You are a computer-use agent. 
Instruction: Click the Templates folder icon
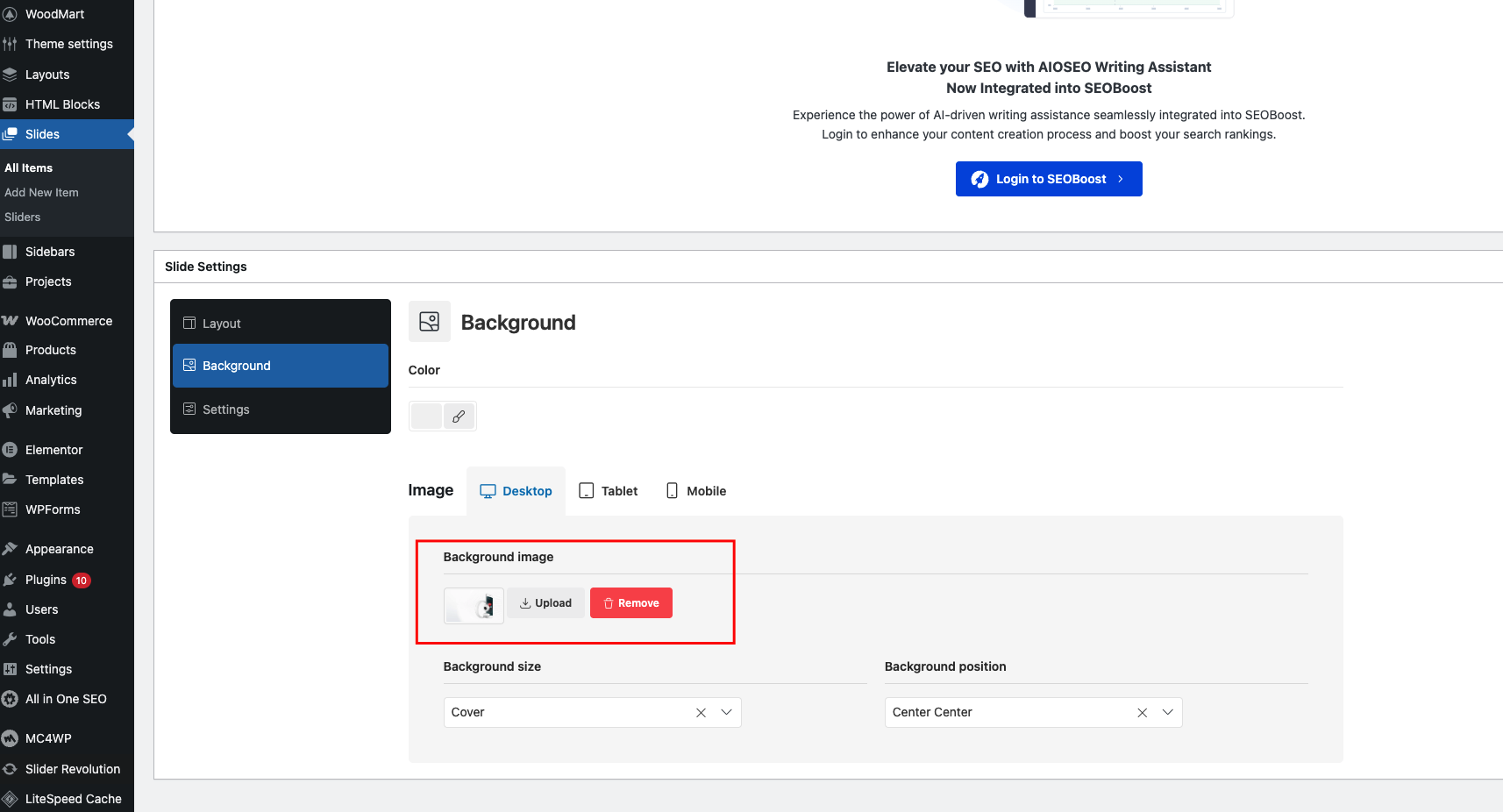coord(10,480)
